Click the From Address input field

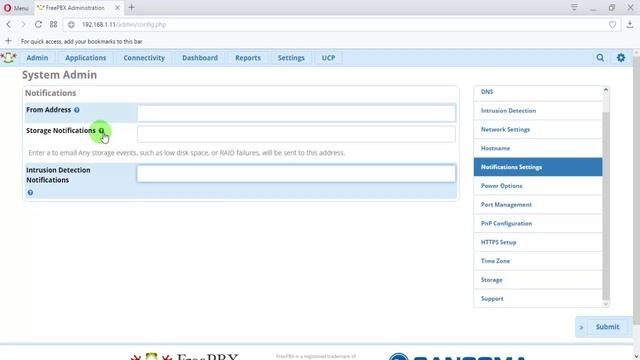point(296,113)
